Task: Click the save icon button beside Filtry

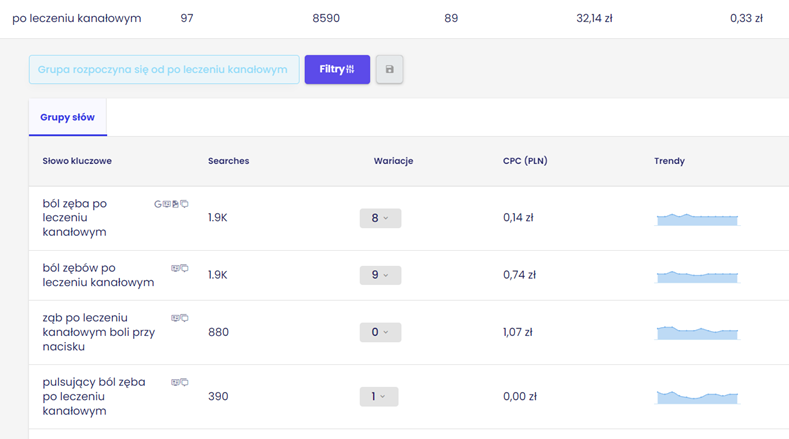Action: click(389, 70)
